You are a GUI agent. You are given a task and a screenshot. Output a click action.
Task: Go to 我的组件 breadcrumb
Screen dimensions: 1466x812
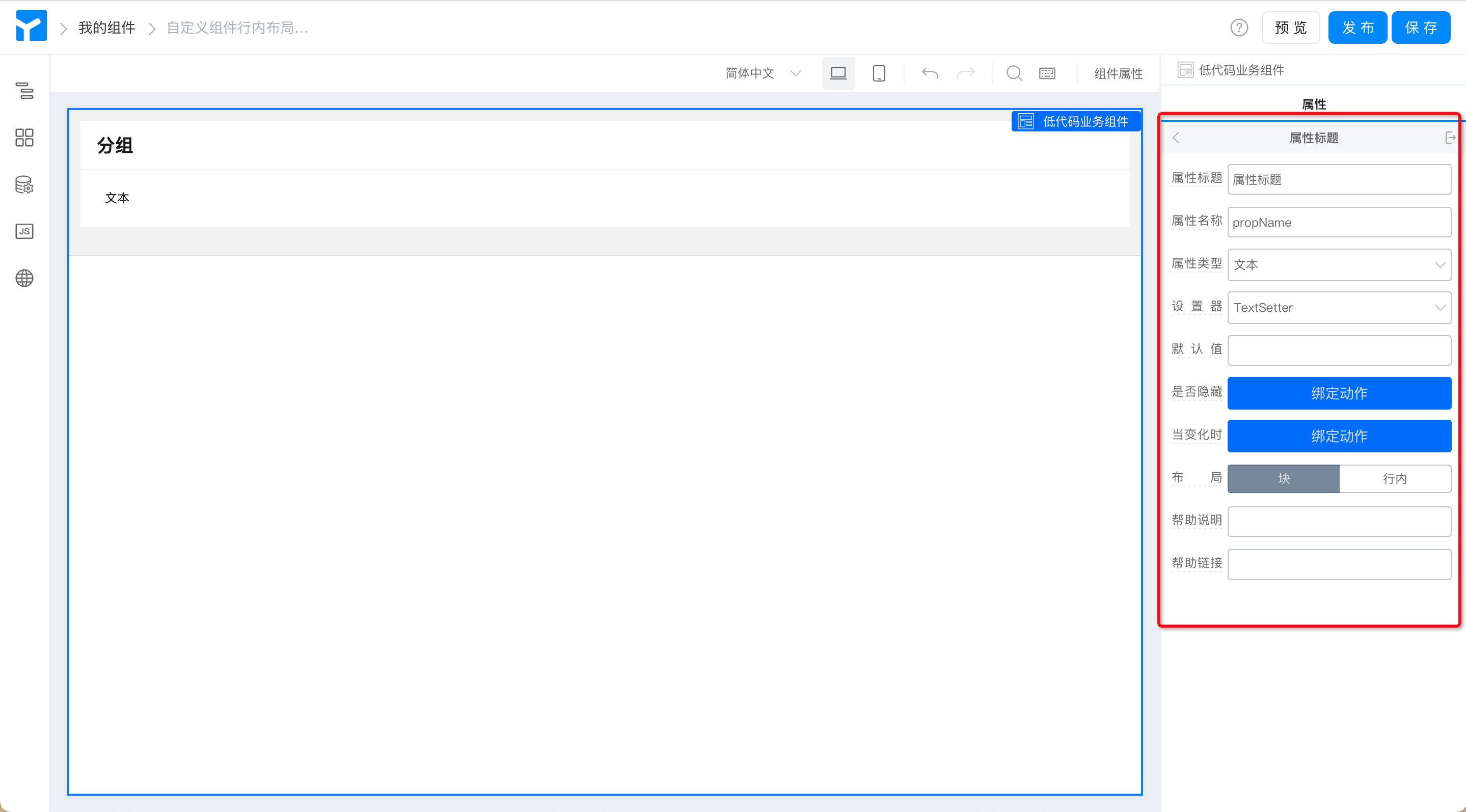click(x=107, y=28)
